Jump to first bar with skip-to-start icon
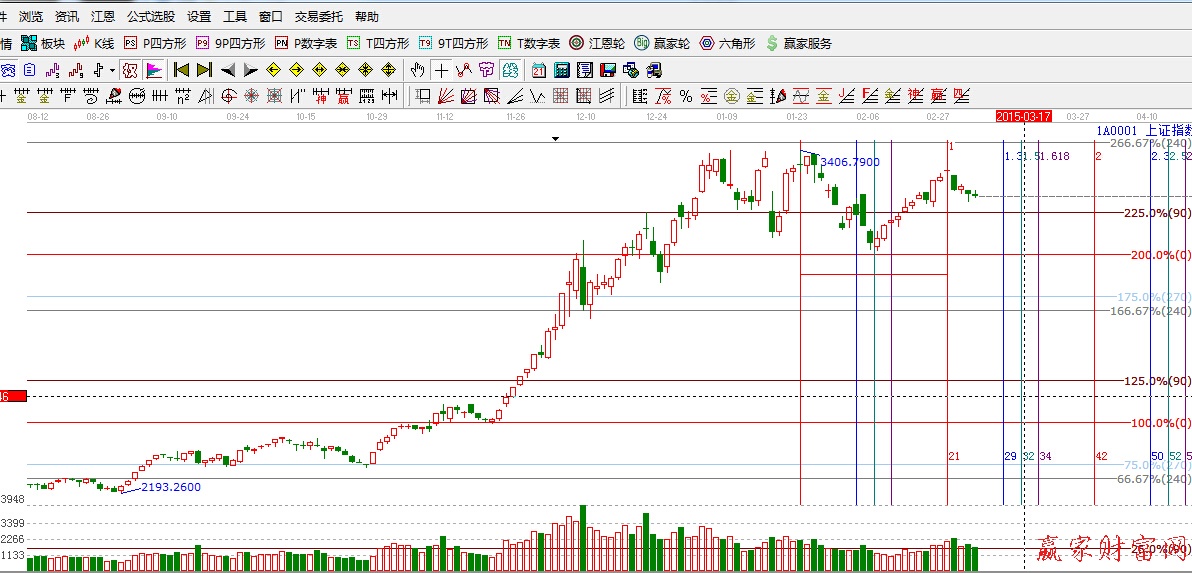This screenshot has height=573, width=1192. 181,70
